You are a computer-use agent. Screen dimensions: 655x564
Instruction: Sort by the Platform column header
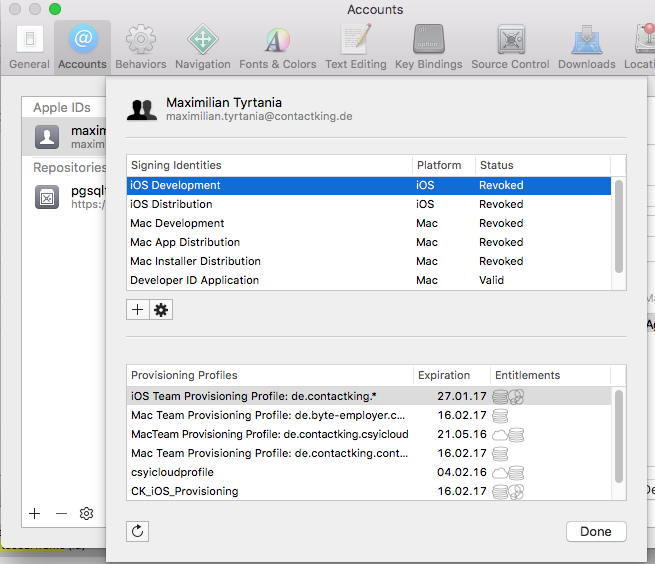(444, 165)
